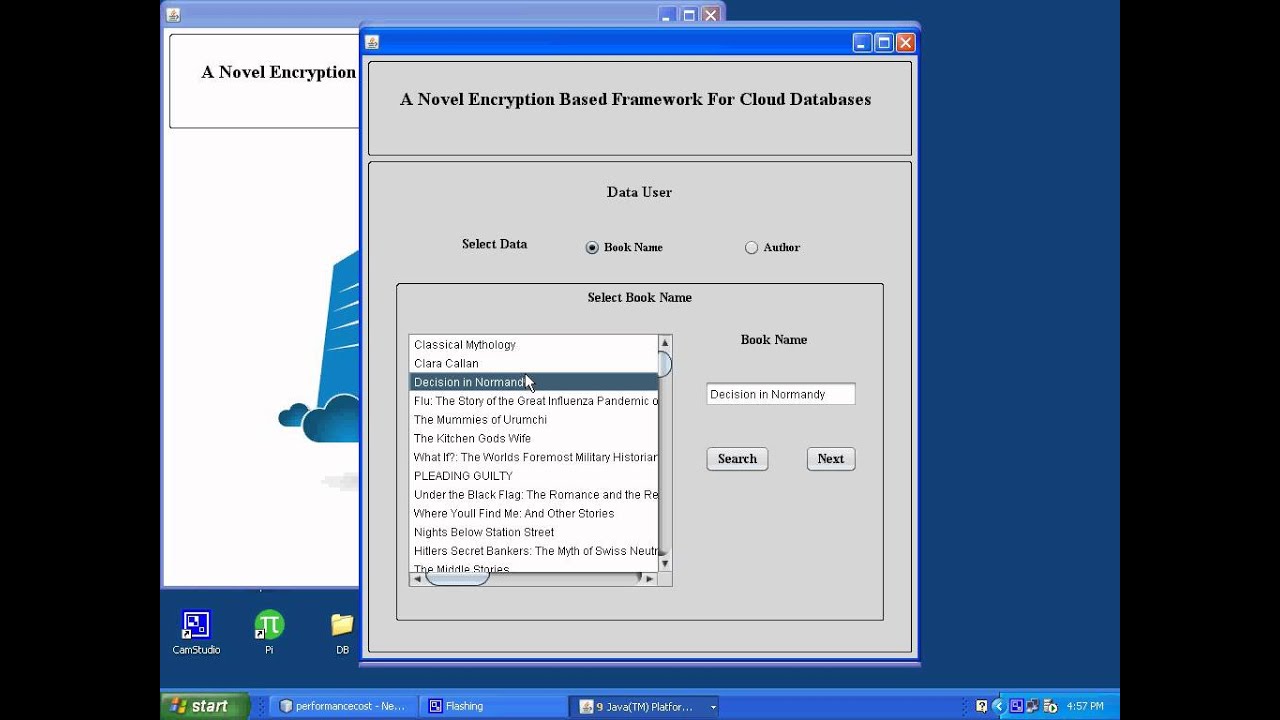Screen dimensions: 1280x720
Task: Maximize the background Java window
Action: coord(689,15)
